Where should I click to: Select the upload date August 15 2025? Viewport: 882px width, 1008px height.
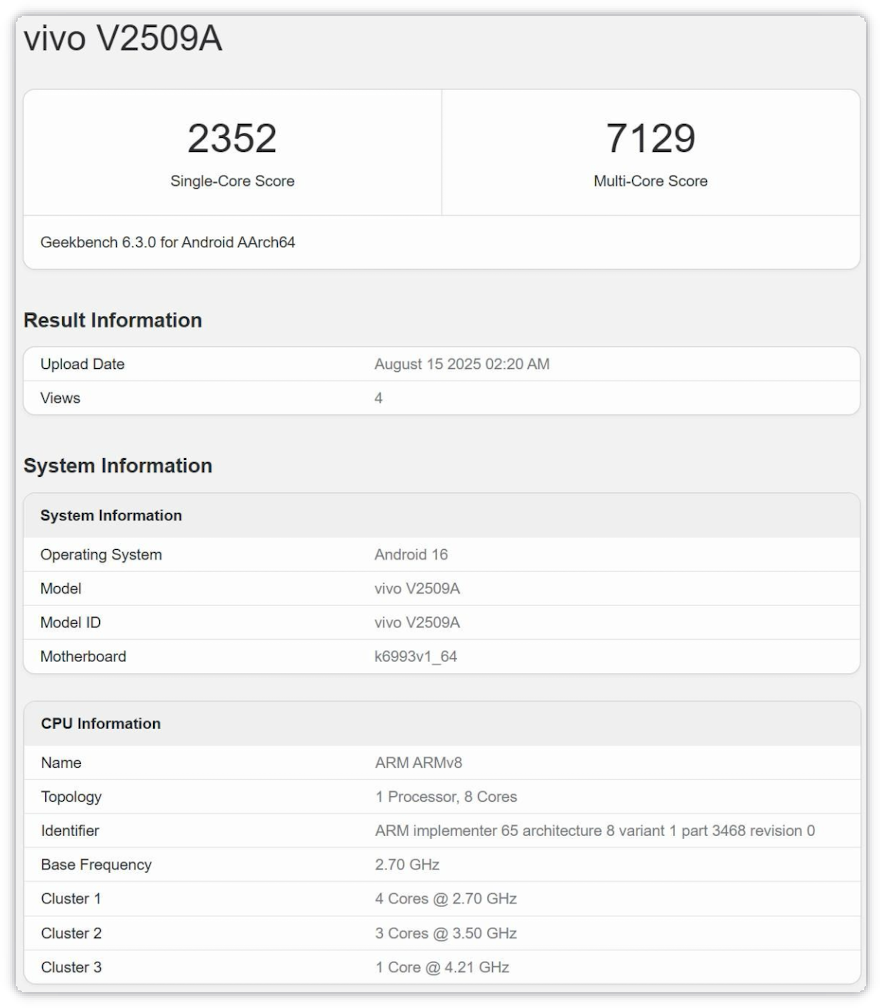(x=462, y=364)
